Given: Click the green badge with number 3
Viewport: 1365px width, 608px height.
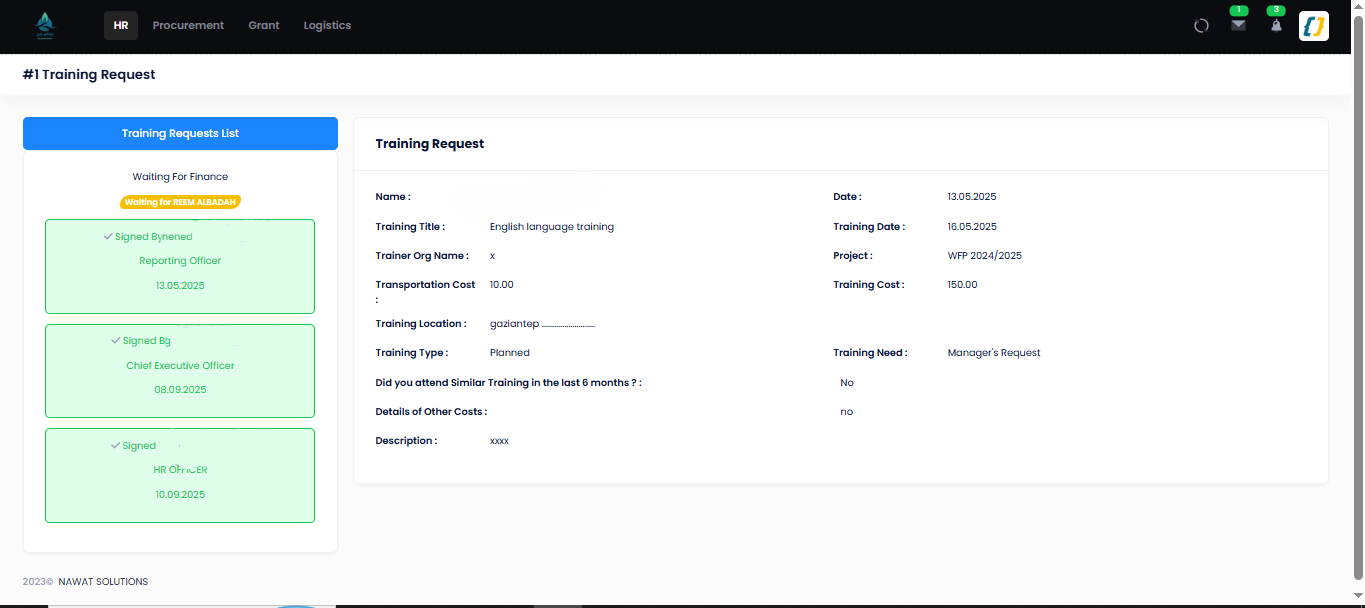Looking at the screenshot, I should point(1276,10).
